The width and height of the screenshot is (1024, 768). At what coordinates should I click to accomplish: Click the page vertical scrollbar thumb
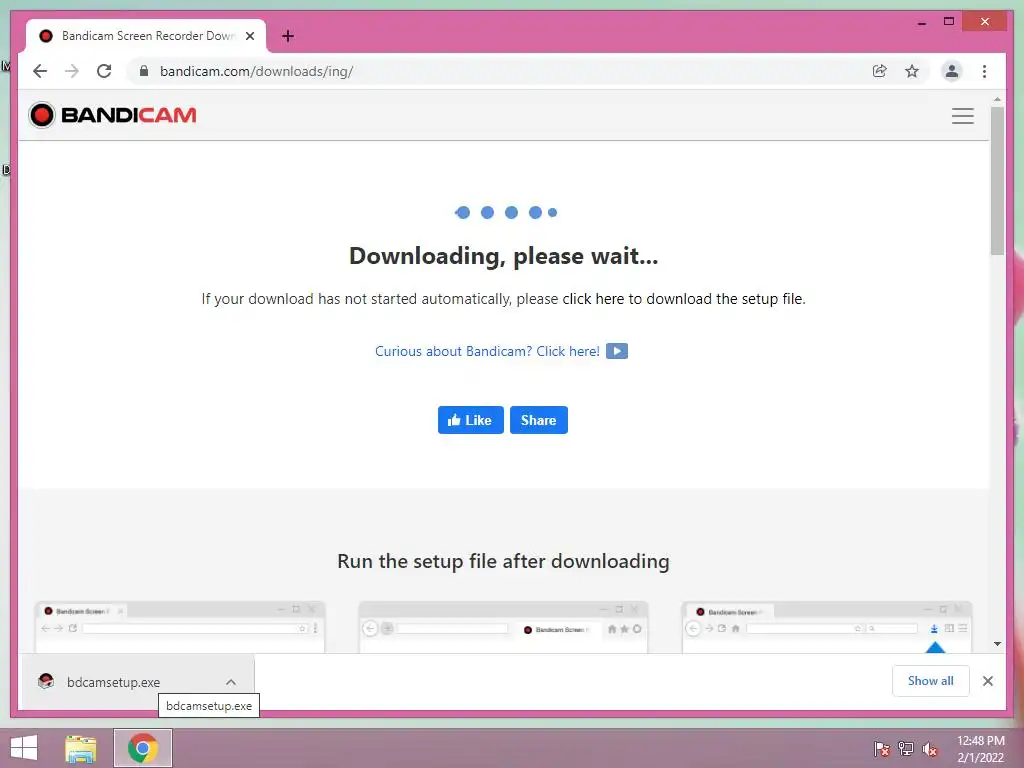(x=997, y=181)
